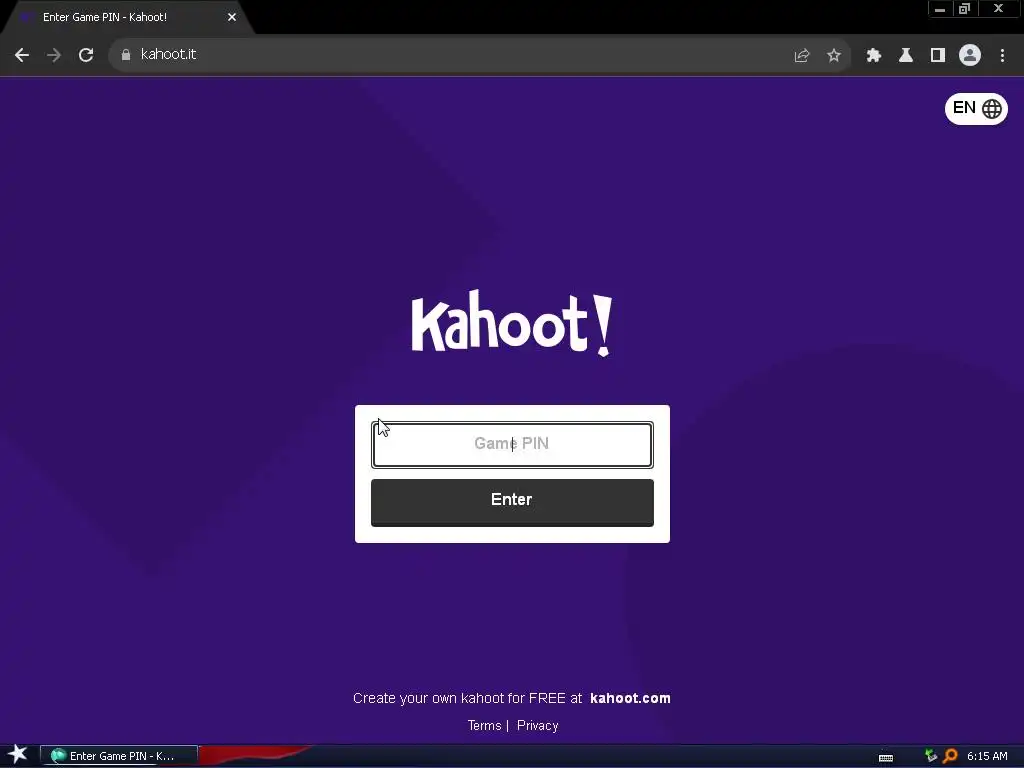Click the on-screen keyboard tray icon
Image resolution: width=1024 pixels, height=768 pixels.
click(886, 757)
